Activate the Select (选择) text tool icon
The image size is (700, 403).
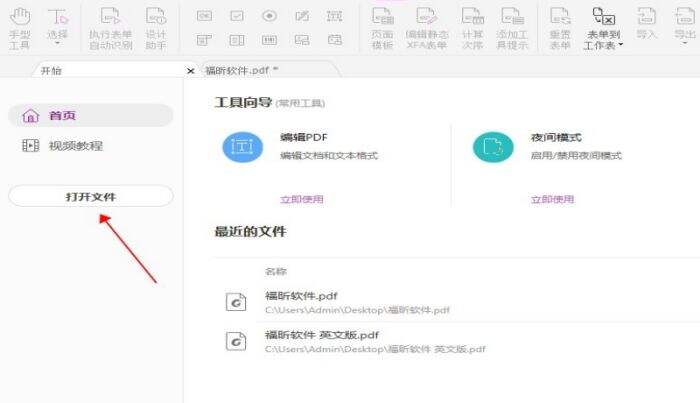tap(58, 18)
